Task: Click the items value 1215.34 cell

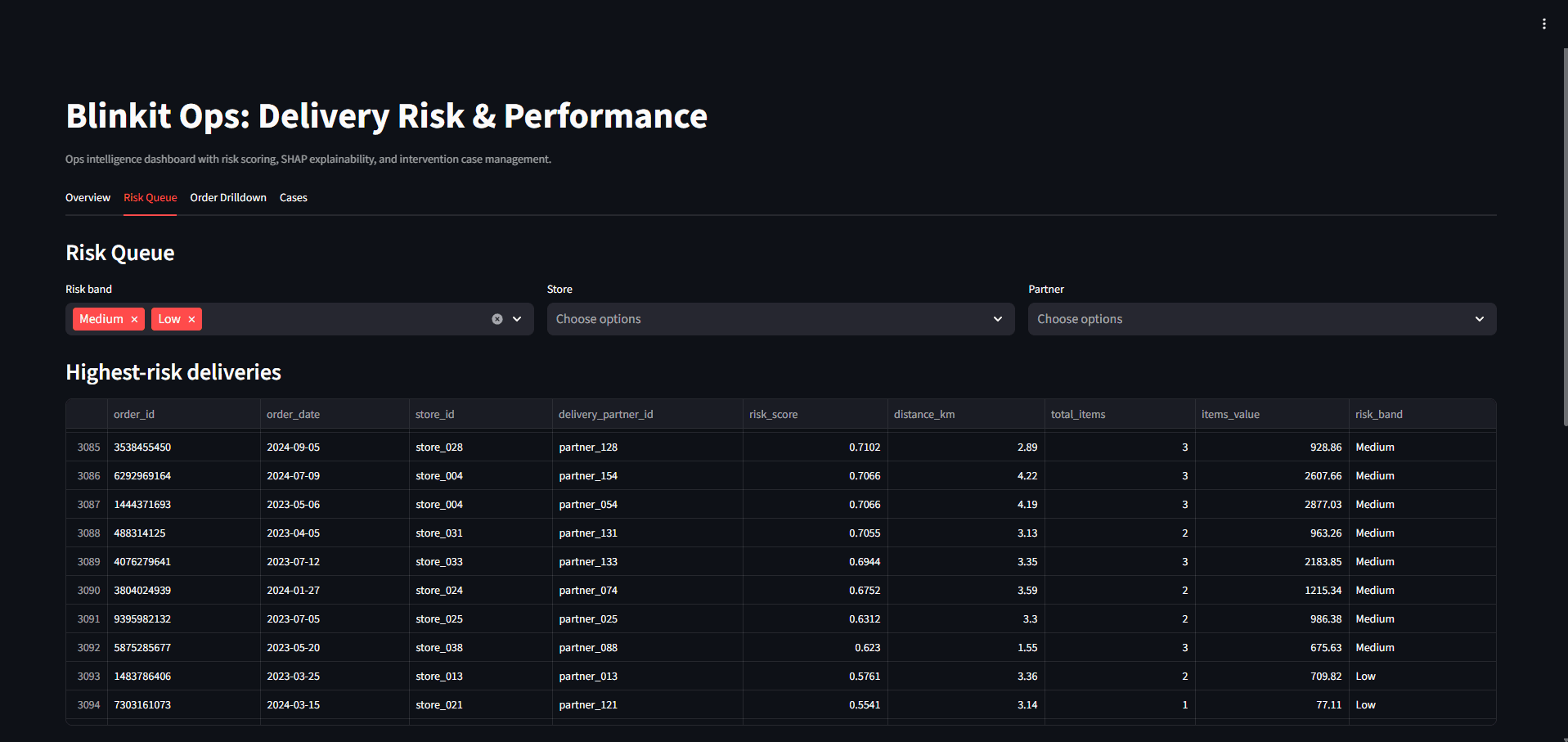Action: point(1272,591)
